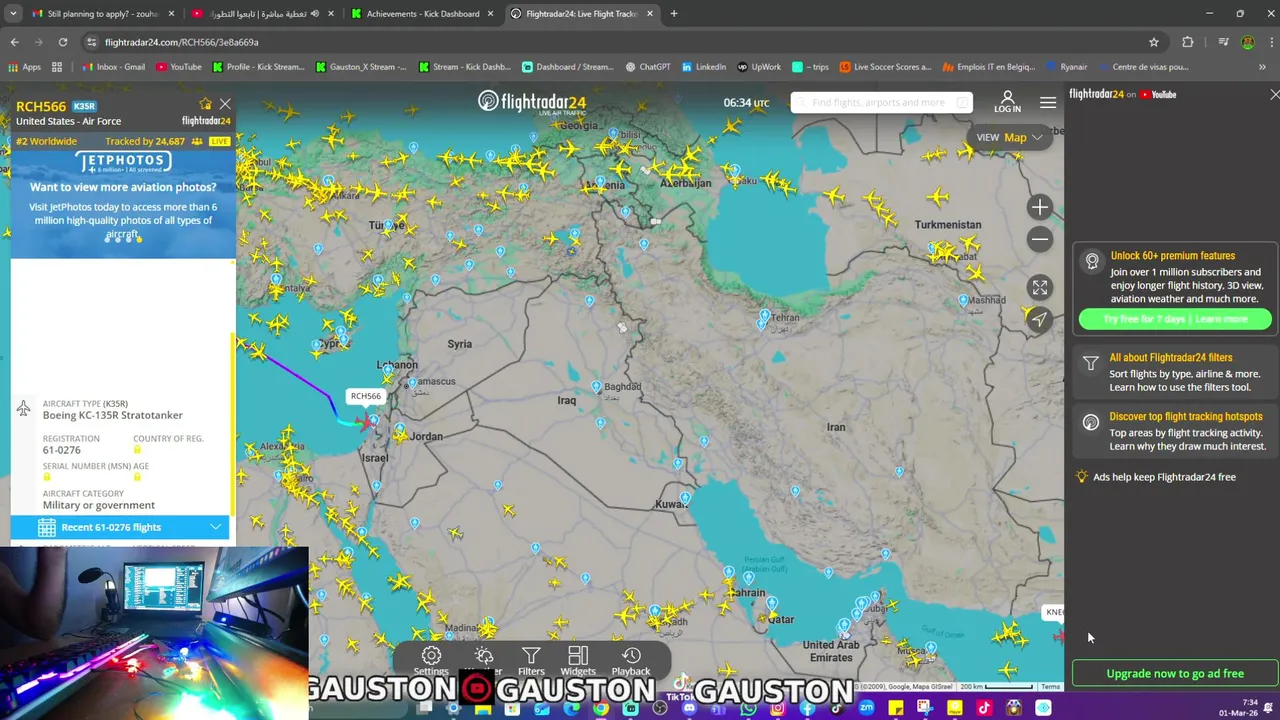Center map on my location arrow icon
This screenshot has height=720, width=1280.
coord(1040,320)
